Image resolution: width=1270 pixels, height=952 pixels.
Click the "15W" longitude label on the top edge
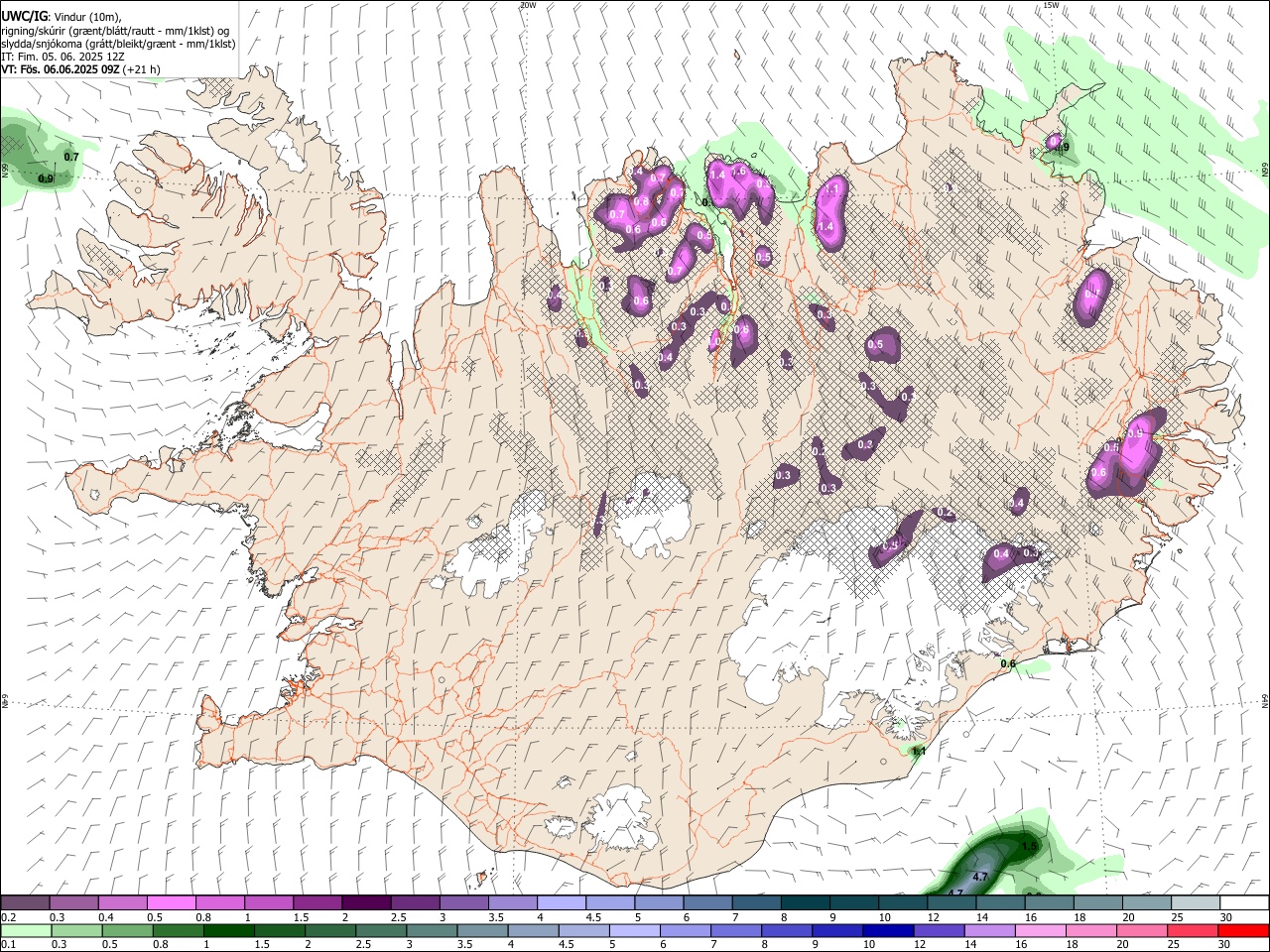click(x=1051, y=5)
